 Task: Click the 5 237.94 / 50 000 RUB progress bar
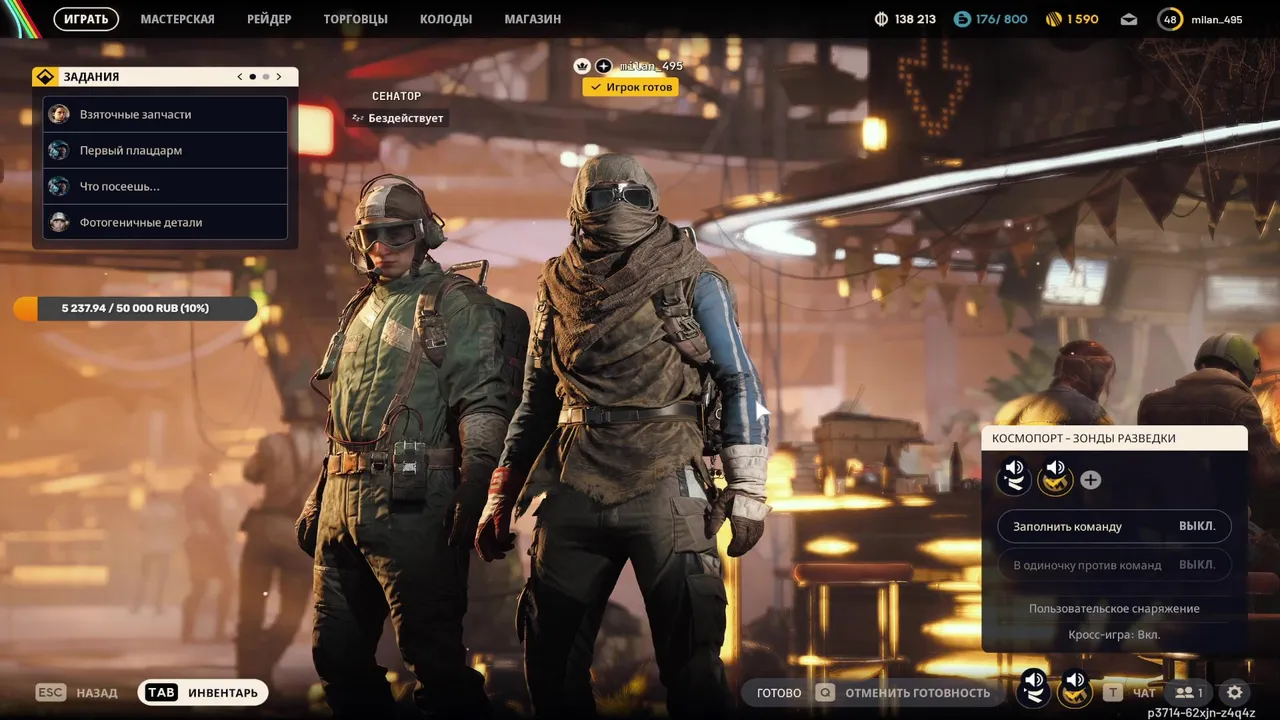pyautogui.click(x=135, y=308)
